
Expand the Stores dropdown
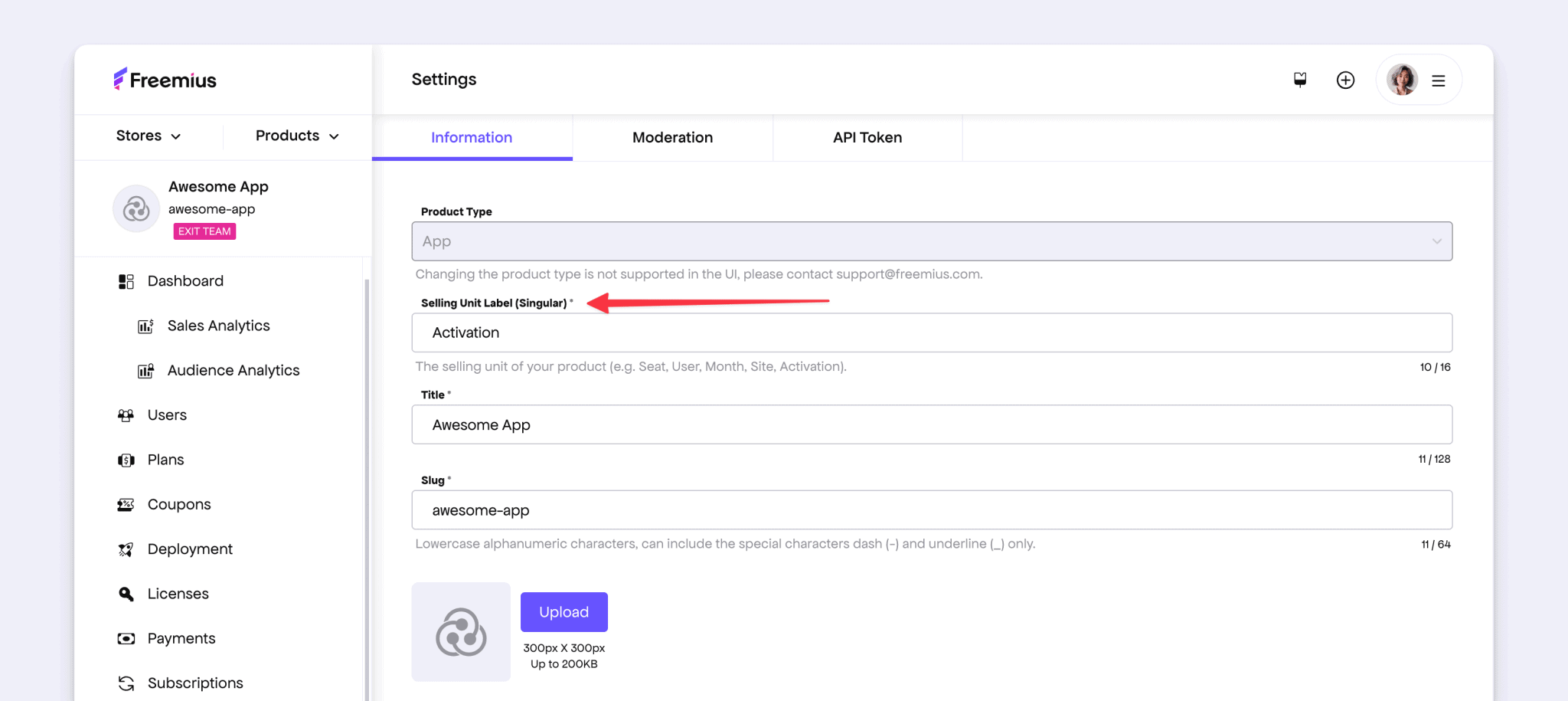[149, 136]
